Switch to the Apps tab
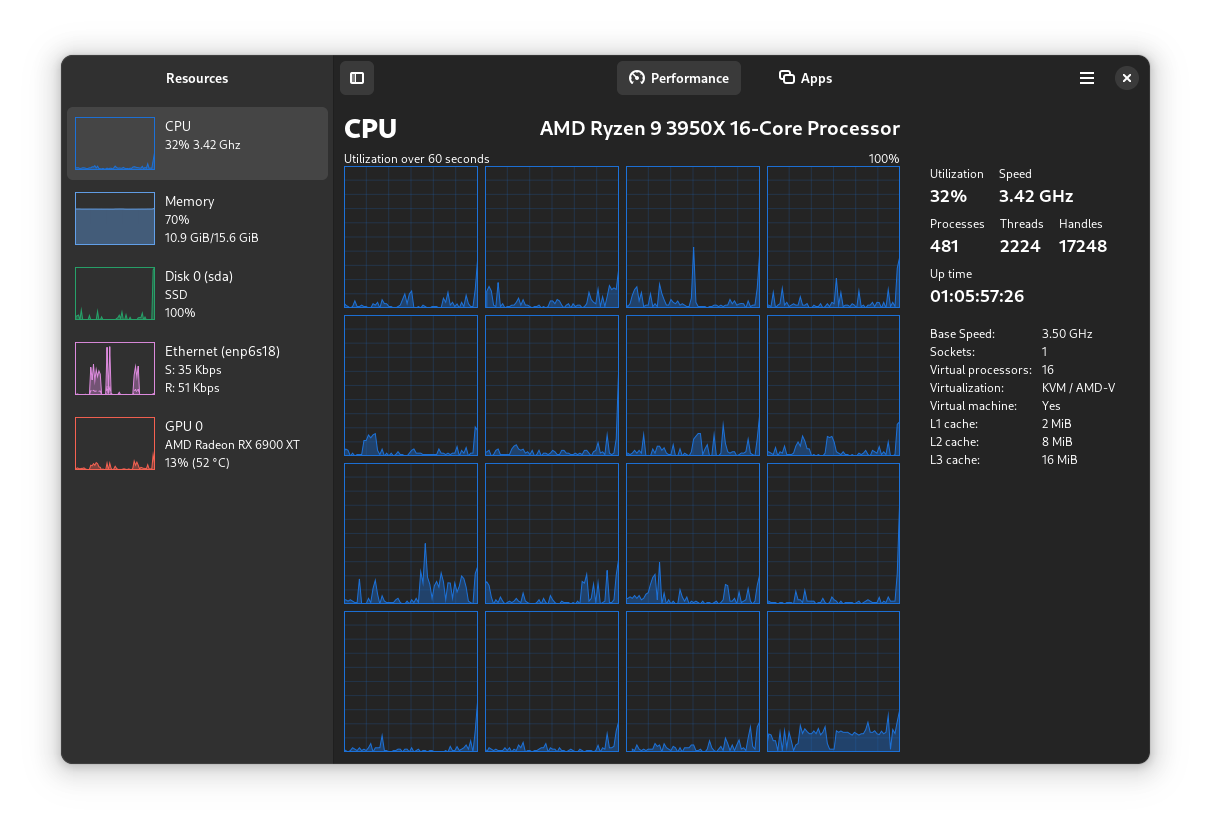 805,78
